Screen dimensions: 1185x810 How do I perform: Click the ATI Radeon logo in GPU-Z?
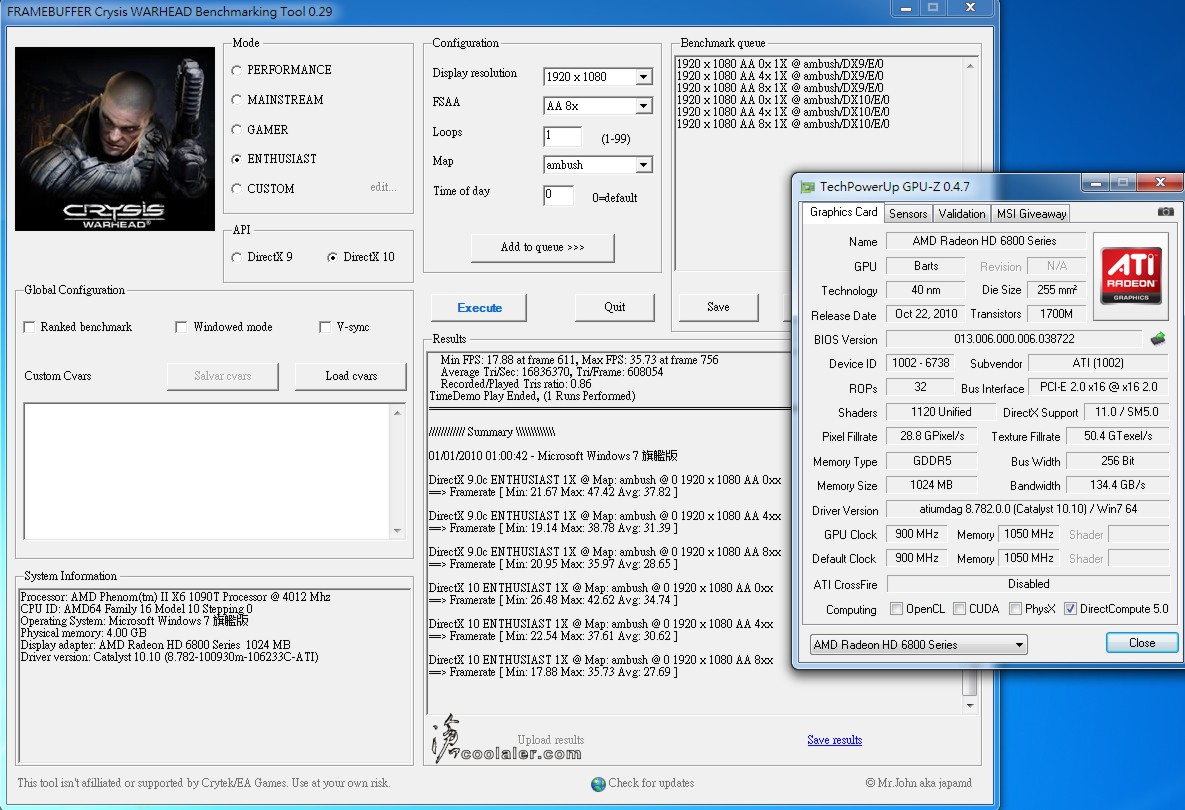tap(1131, 277)
